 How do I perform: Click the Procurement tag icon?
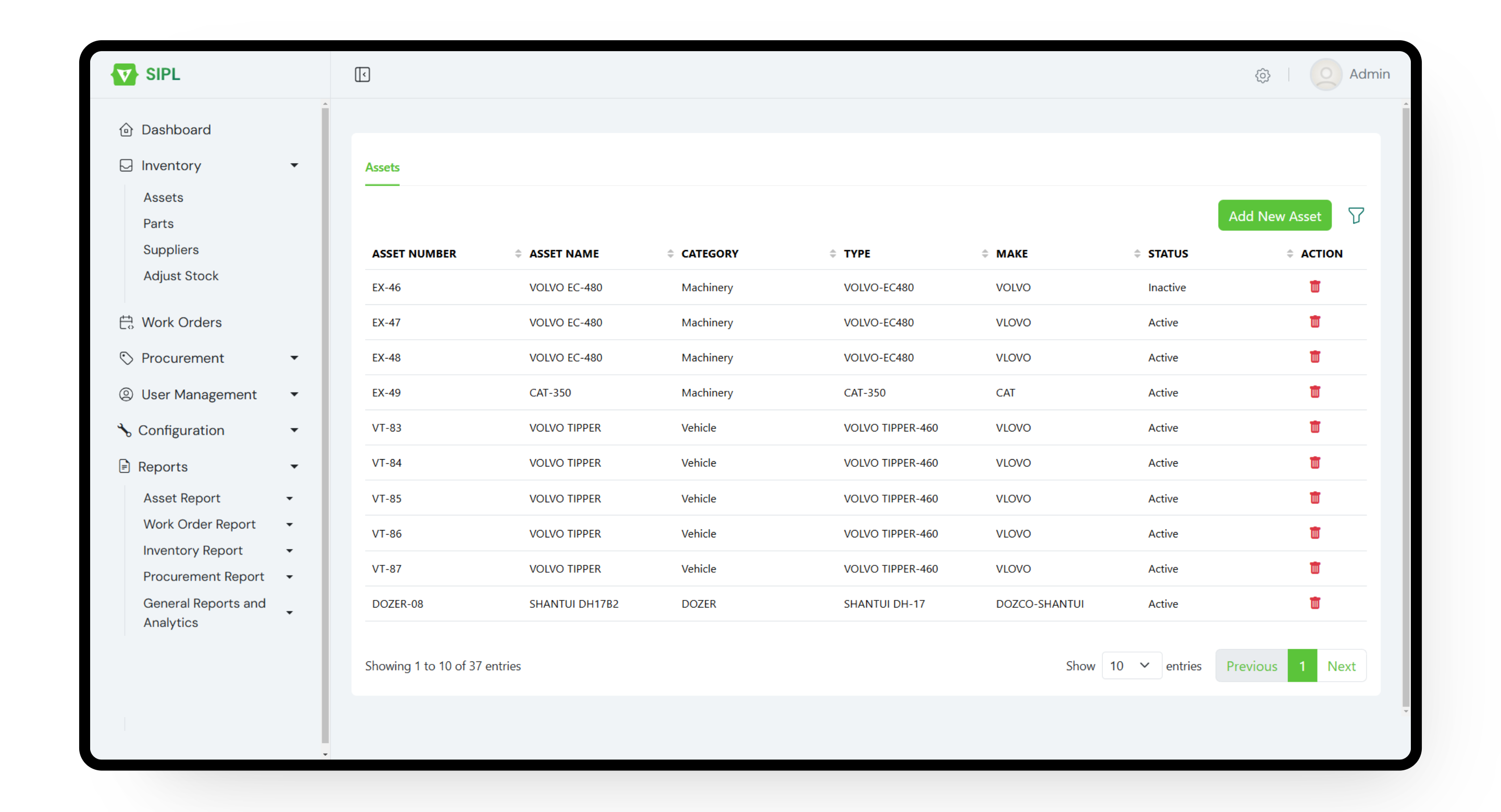coord(126,358)
